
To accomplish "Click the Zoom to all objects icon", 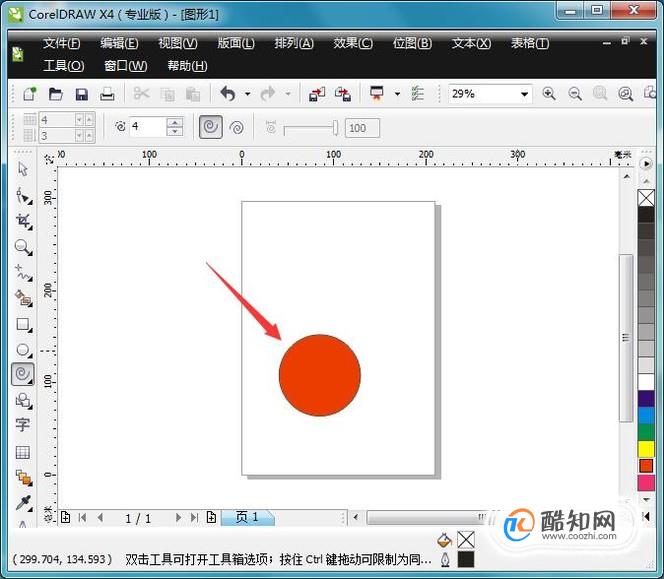I will click(x=625, y=94).
